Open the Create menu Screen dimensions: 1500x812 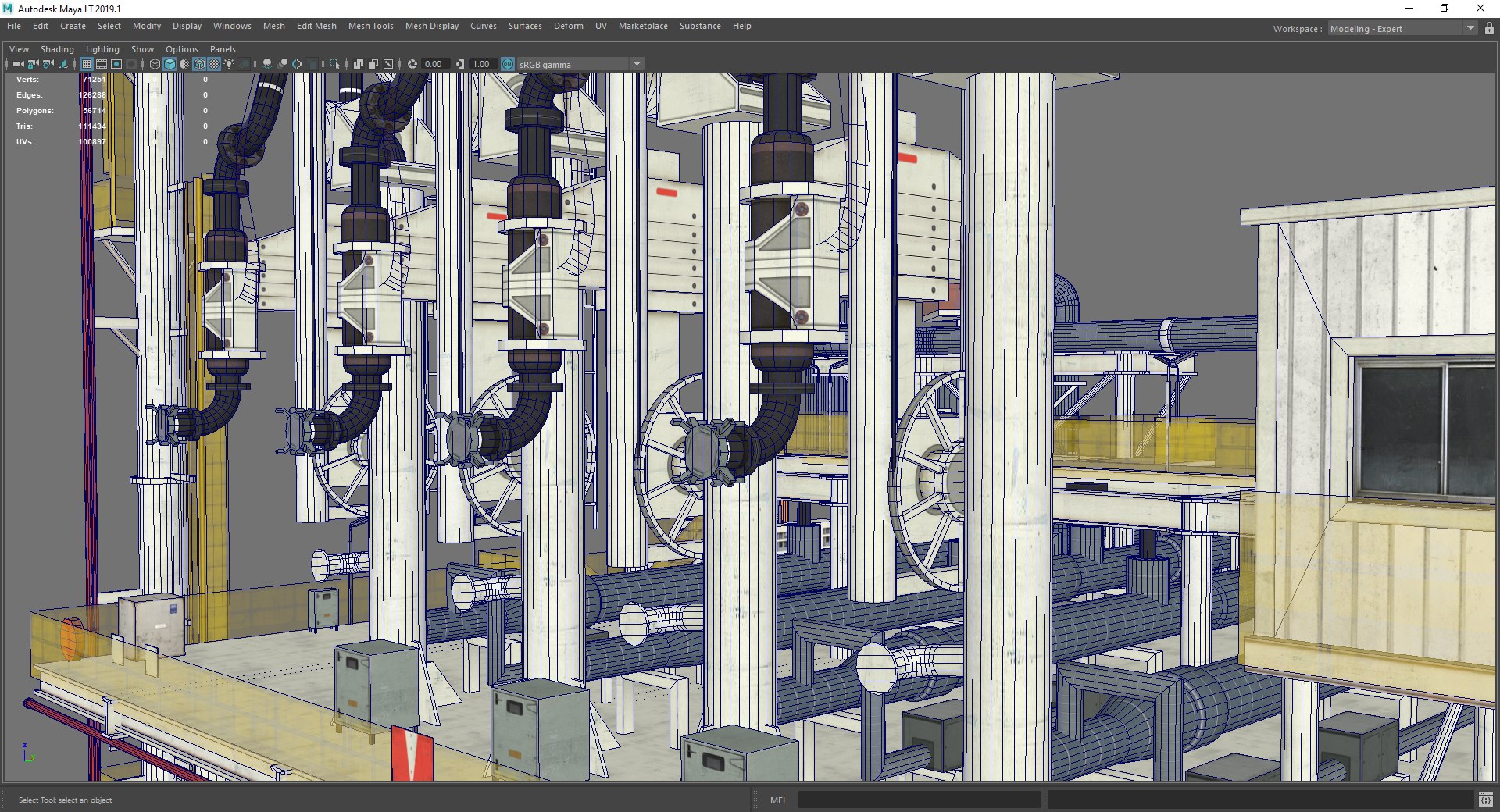tap(73, 26)
